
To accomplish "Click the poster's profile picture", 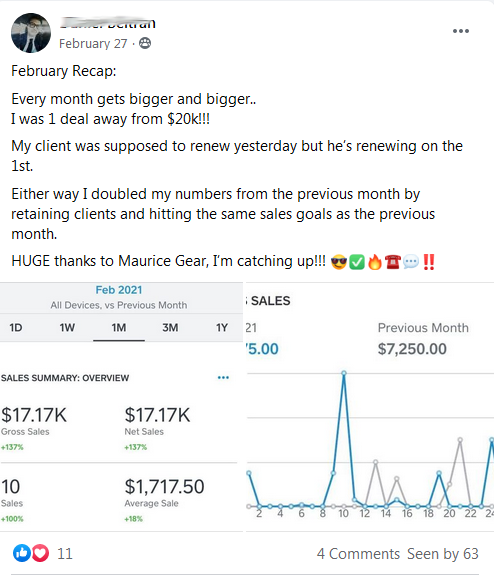I will click(x=31, y=33).
